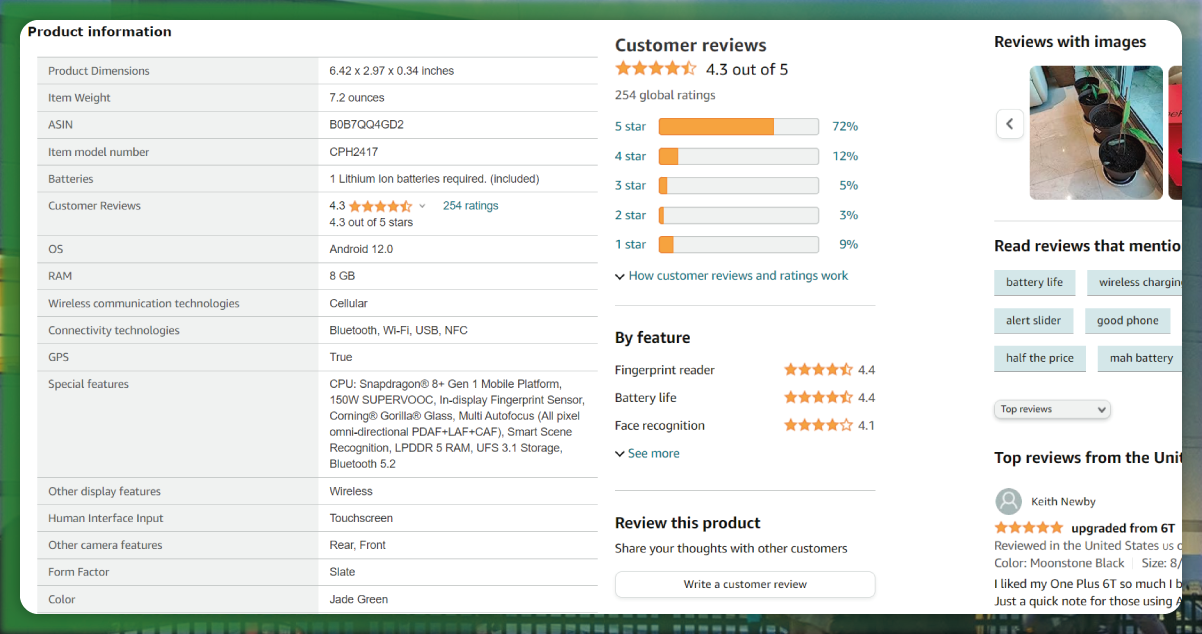Click the 5 star histogram bar
Screen dimensions: 1202x634
[x=739, y=127]
